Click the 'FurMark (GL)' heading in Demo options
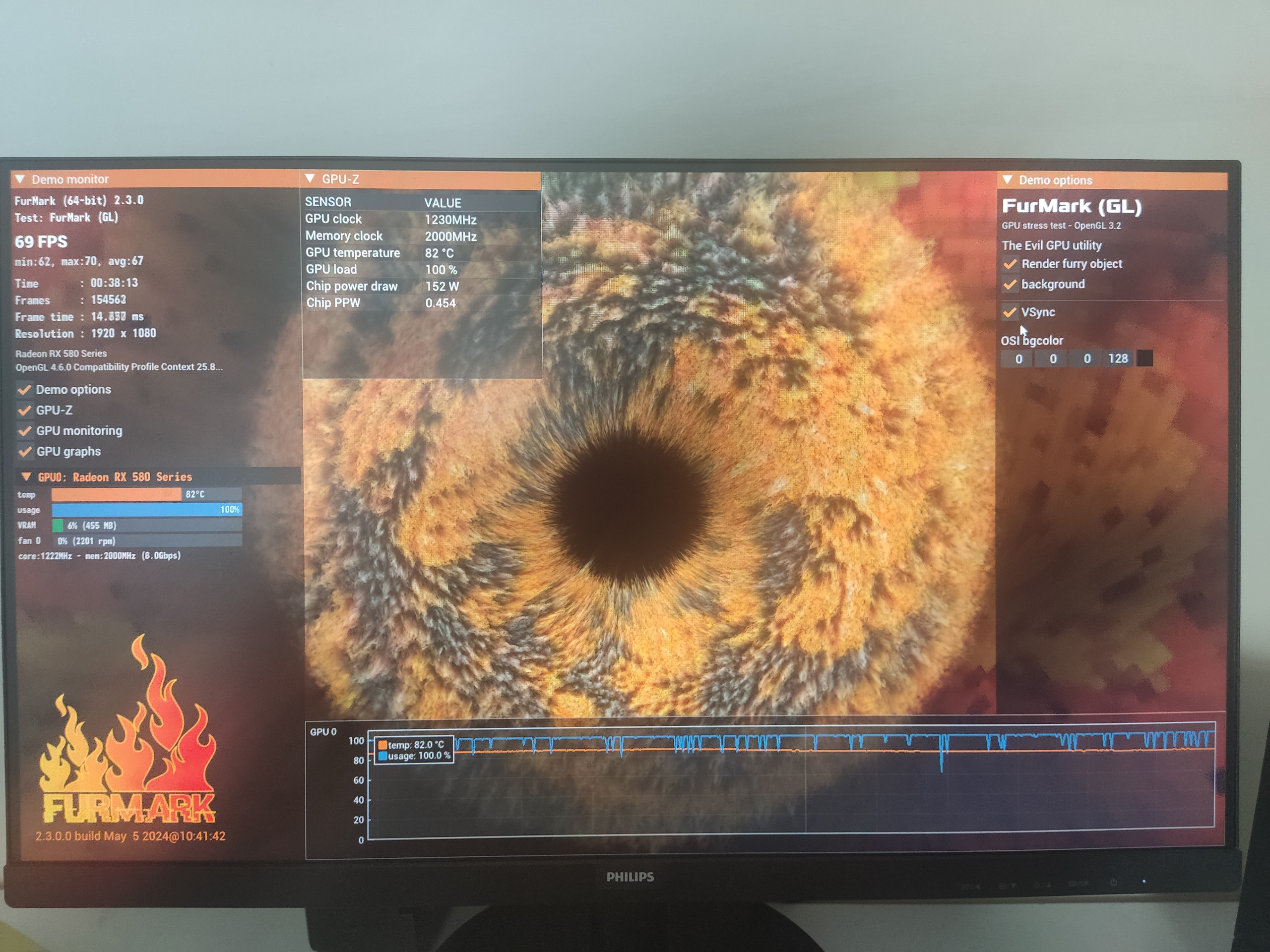 tap(1072, 206)
